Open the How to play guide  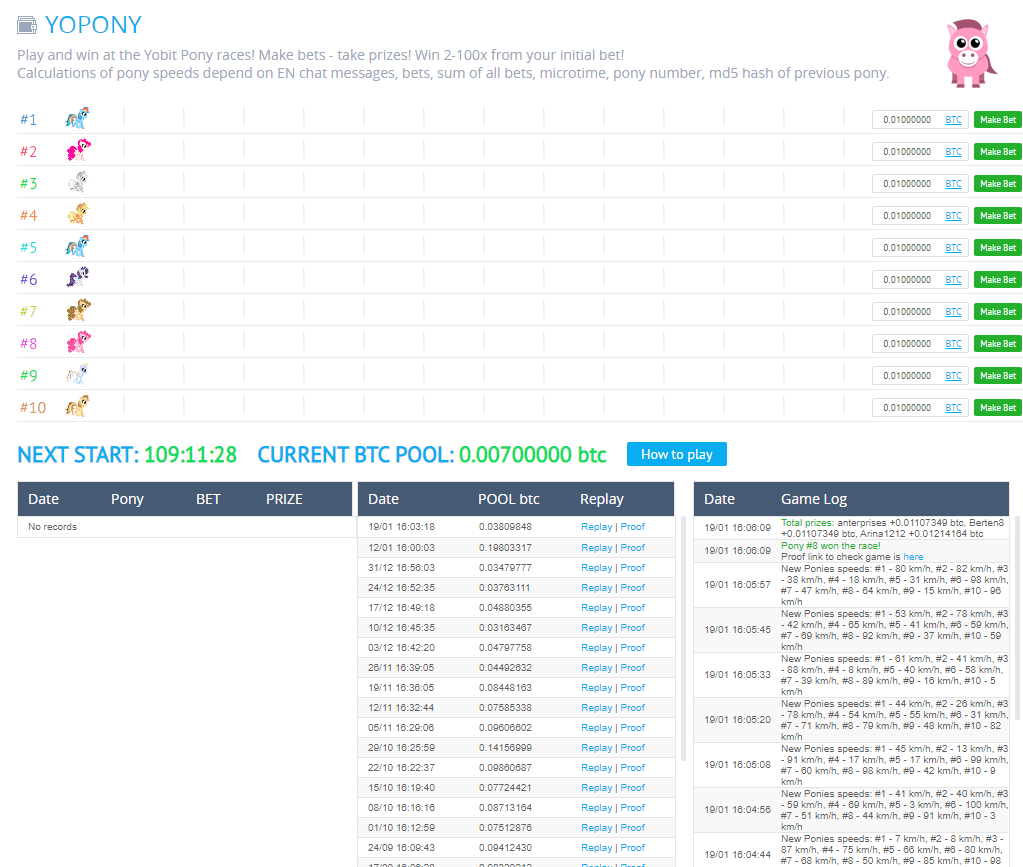tap(676, 454)
